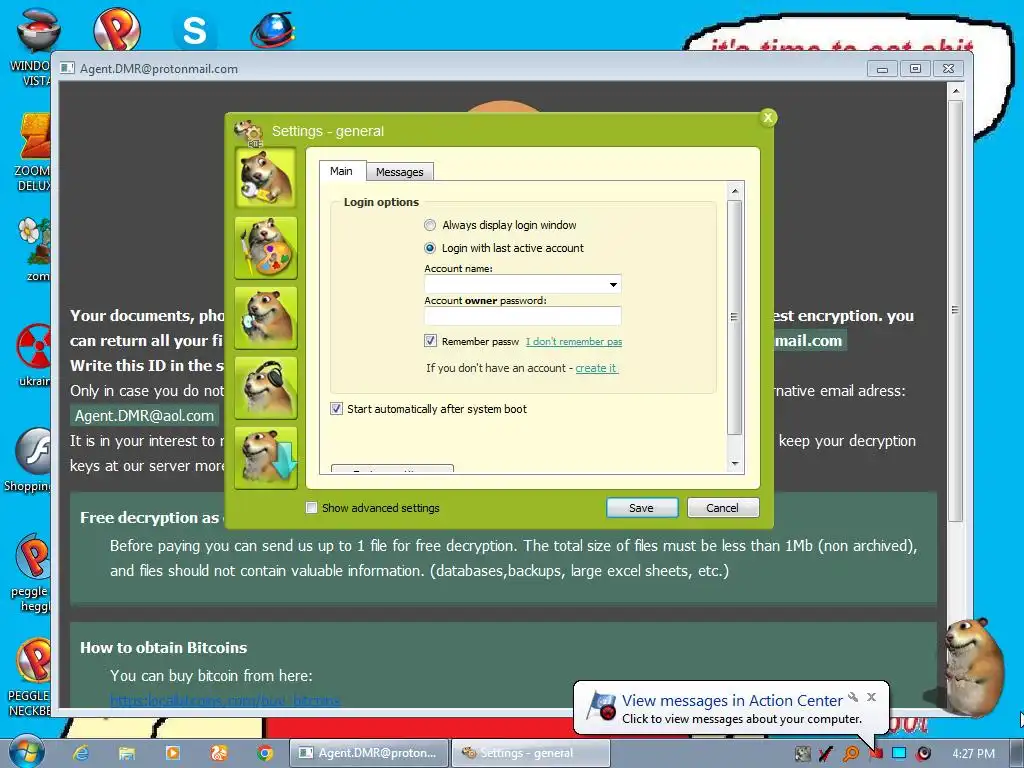Click the red checkmark tray icon
Screen dimensions: 1024x768
(x=826, y=754)
